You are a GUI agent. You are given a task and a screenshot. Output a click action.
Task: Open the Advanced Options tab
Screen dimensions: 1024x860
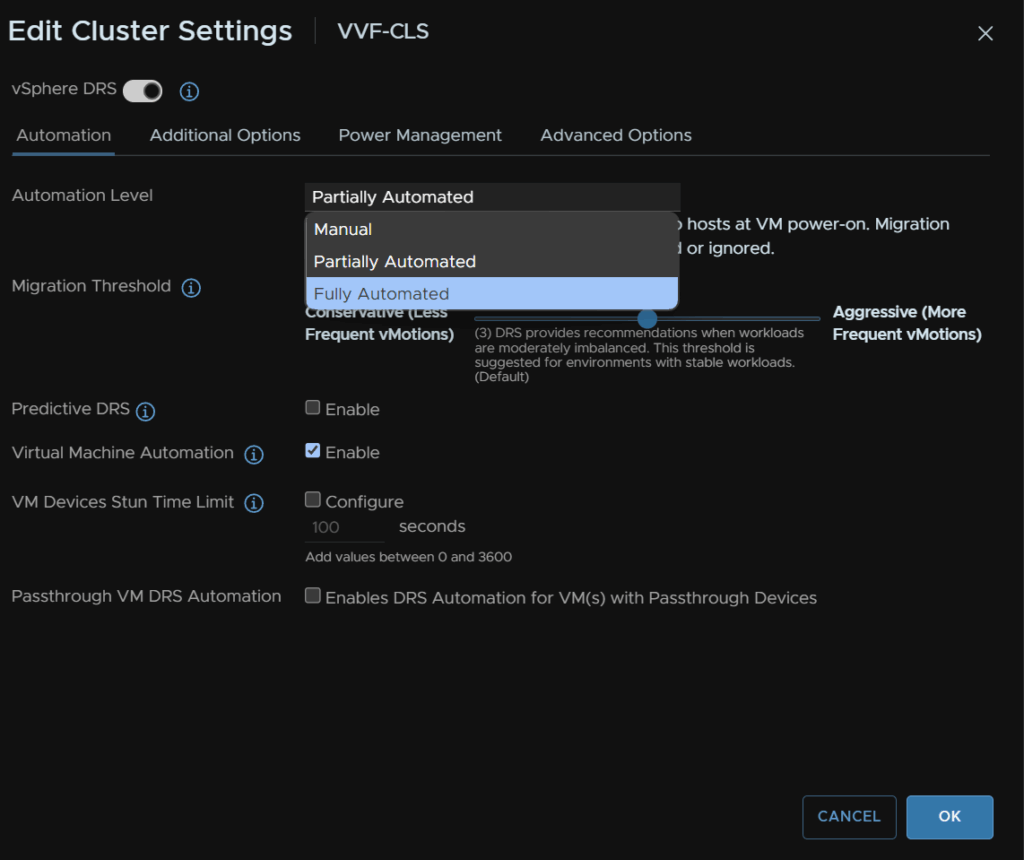616,135
